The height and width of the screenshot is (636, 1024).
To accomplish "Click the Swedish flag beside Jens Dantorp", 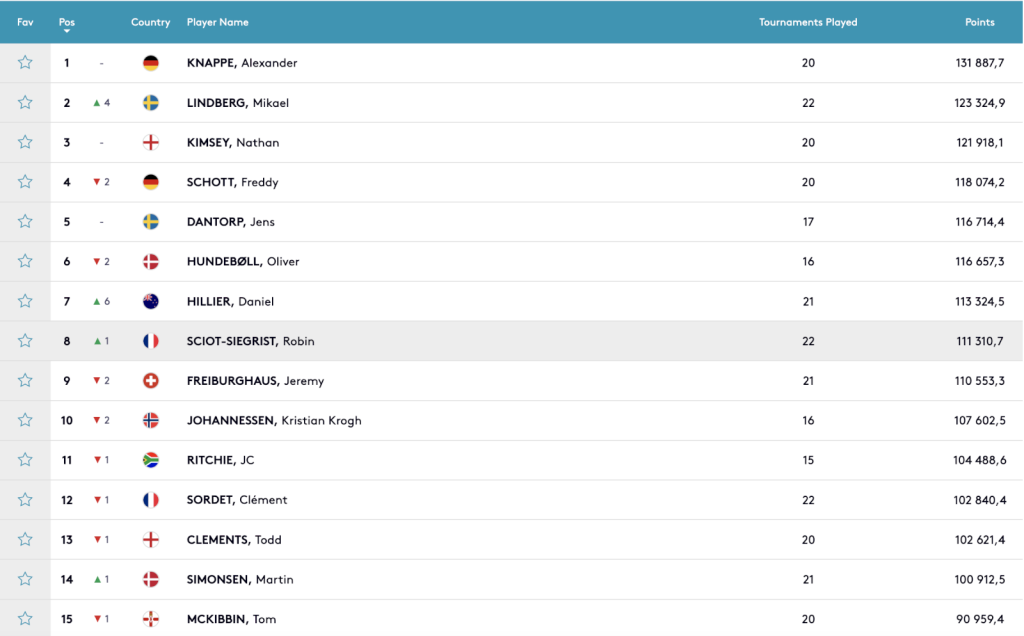I will pos(151,222).
